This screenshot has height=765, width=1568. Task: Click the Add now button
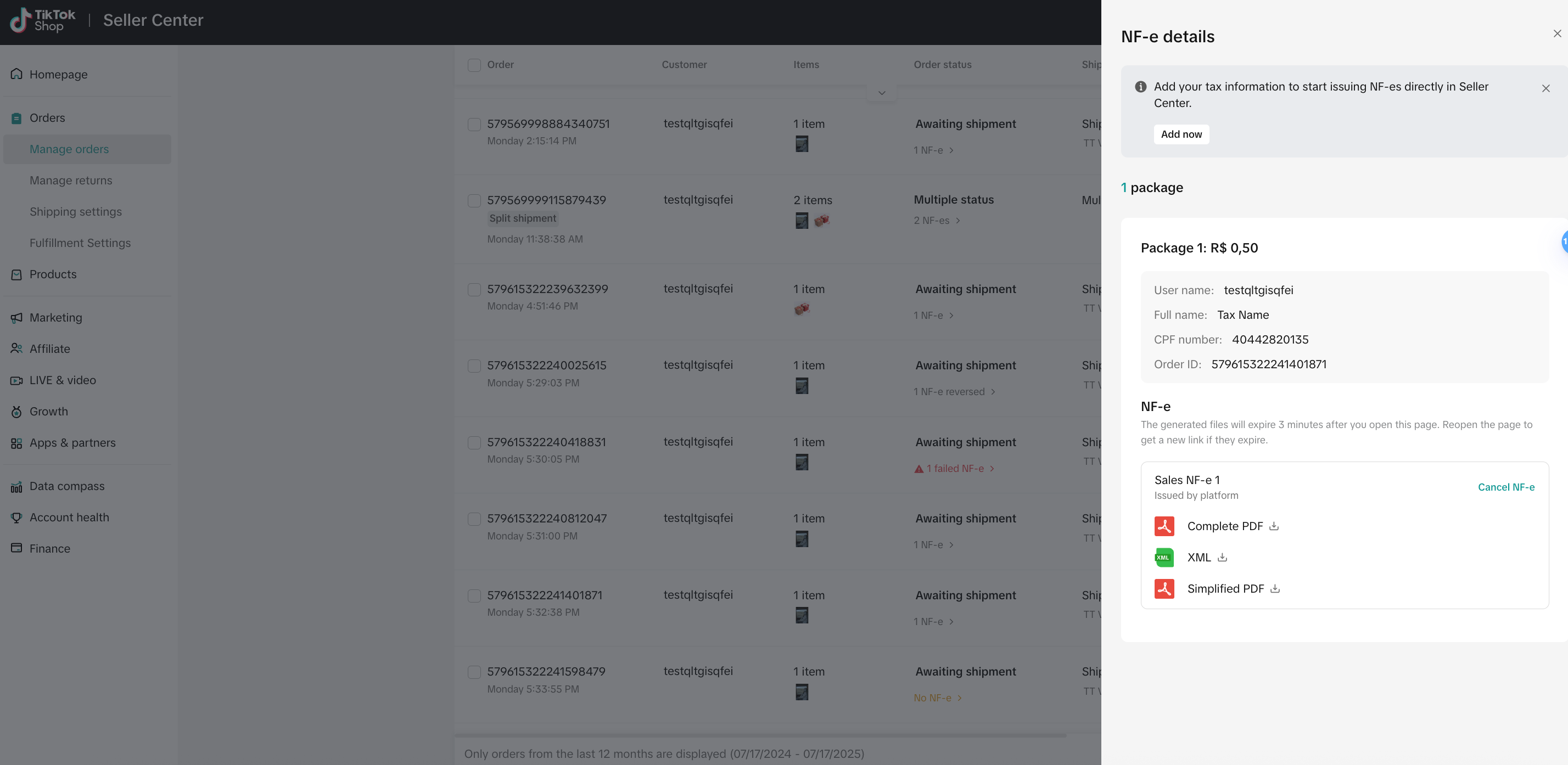[1181, 134]
